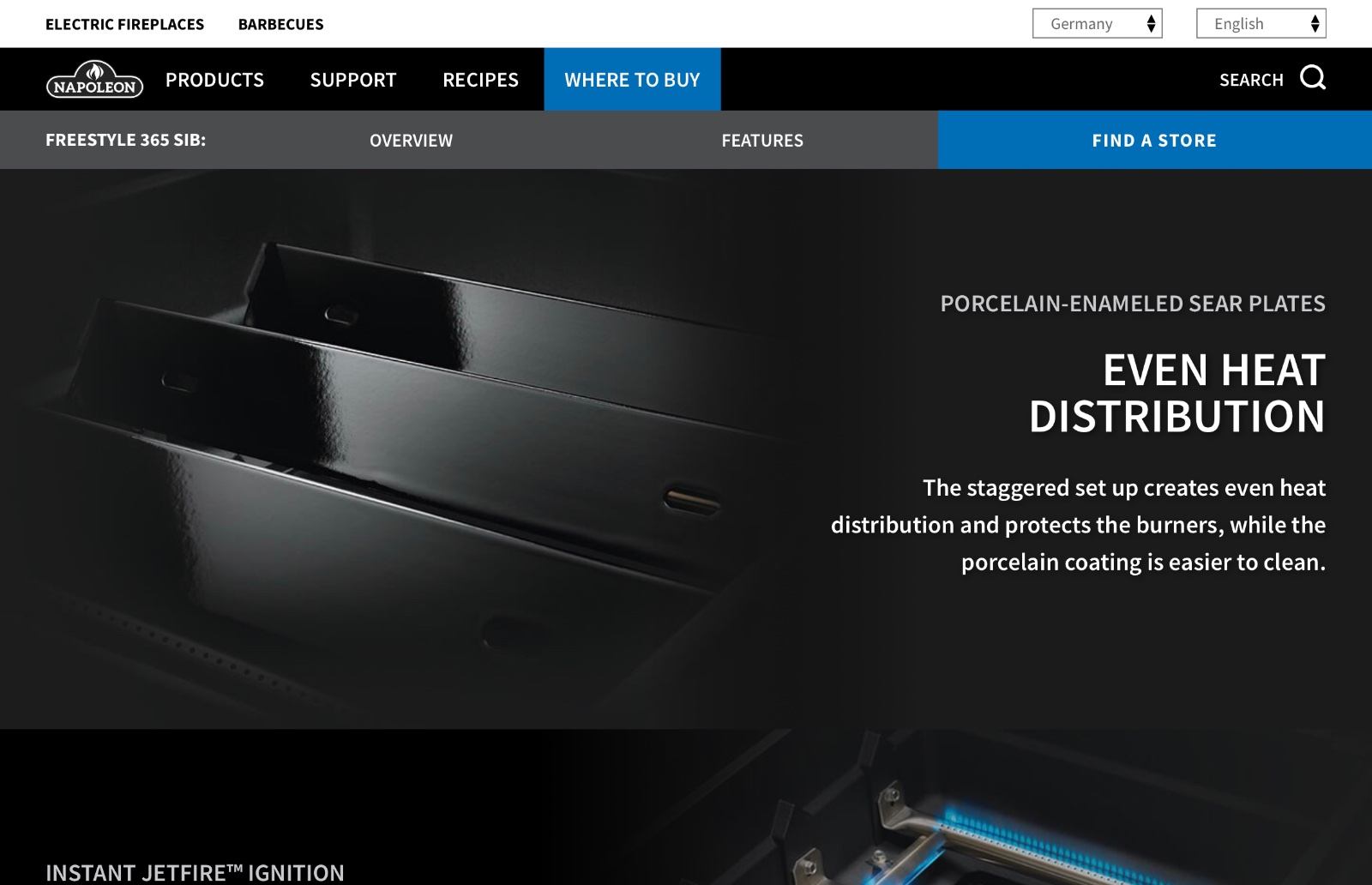Click the Napoleon logo
The image size is (1372, 885).
pos(94,79)
